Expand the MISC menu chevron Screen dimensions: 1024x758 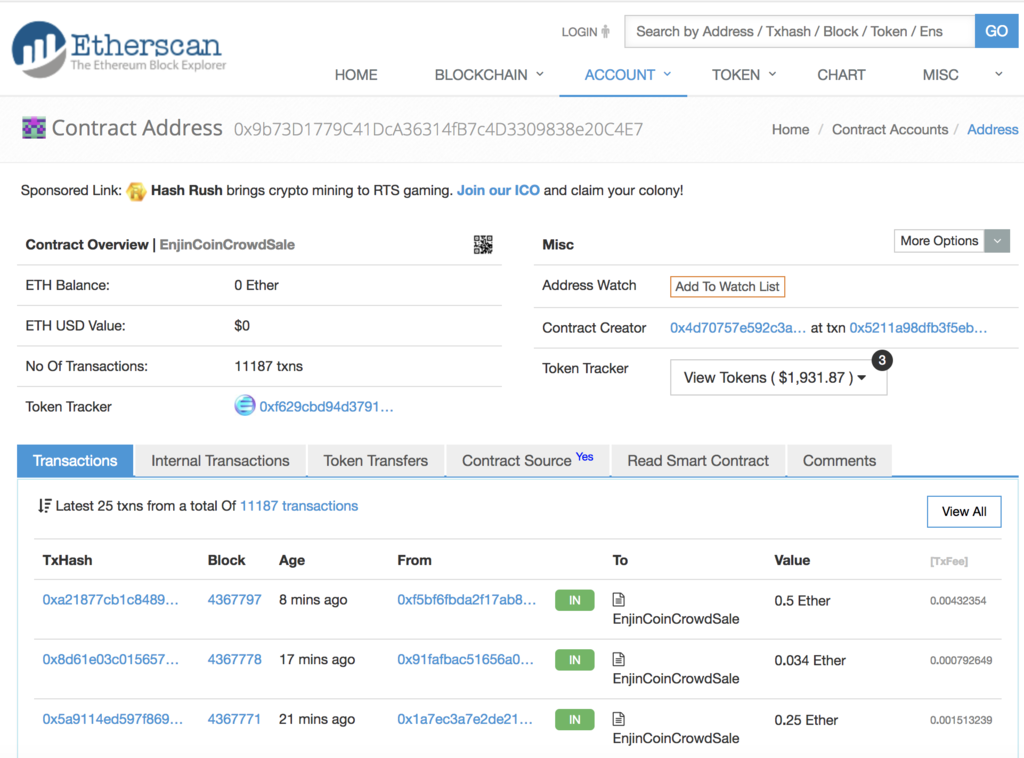click(999, 74)
